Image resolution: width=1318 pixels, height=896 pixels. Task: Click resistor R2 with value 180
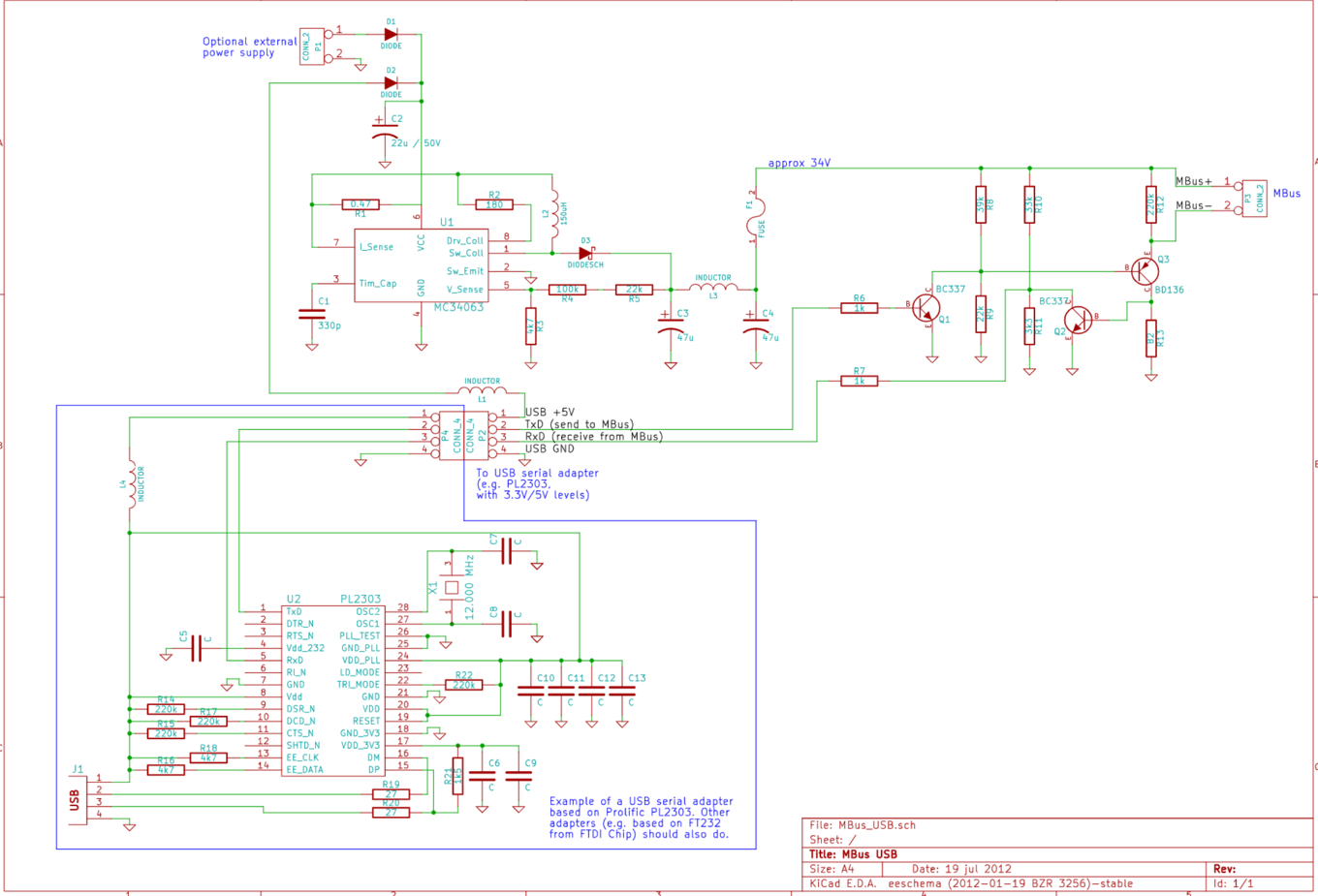click(x=494, y=204)
